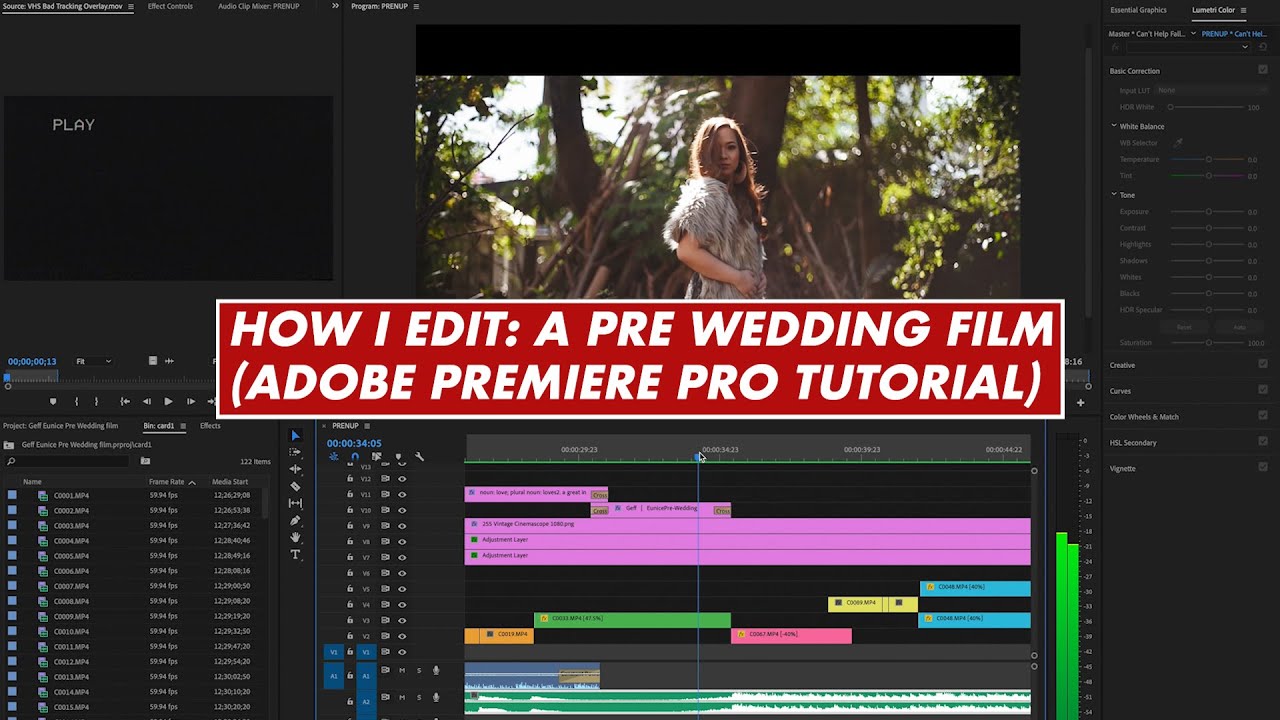Add marker in the timeline header
This screenshot has height=720, width=1280.
pos(398,457)
